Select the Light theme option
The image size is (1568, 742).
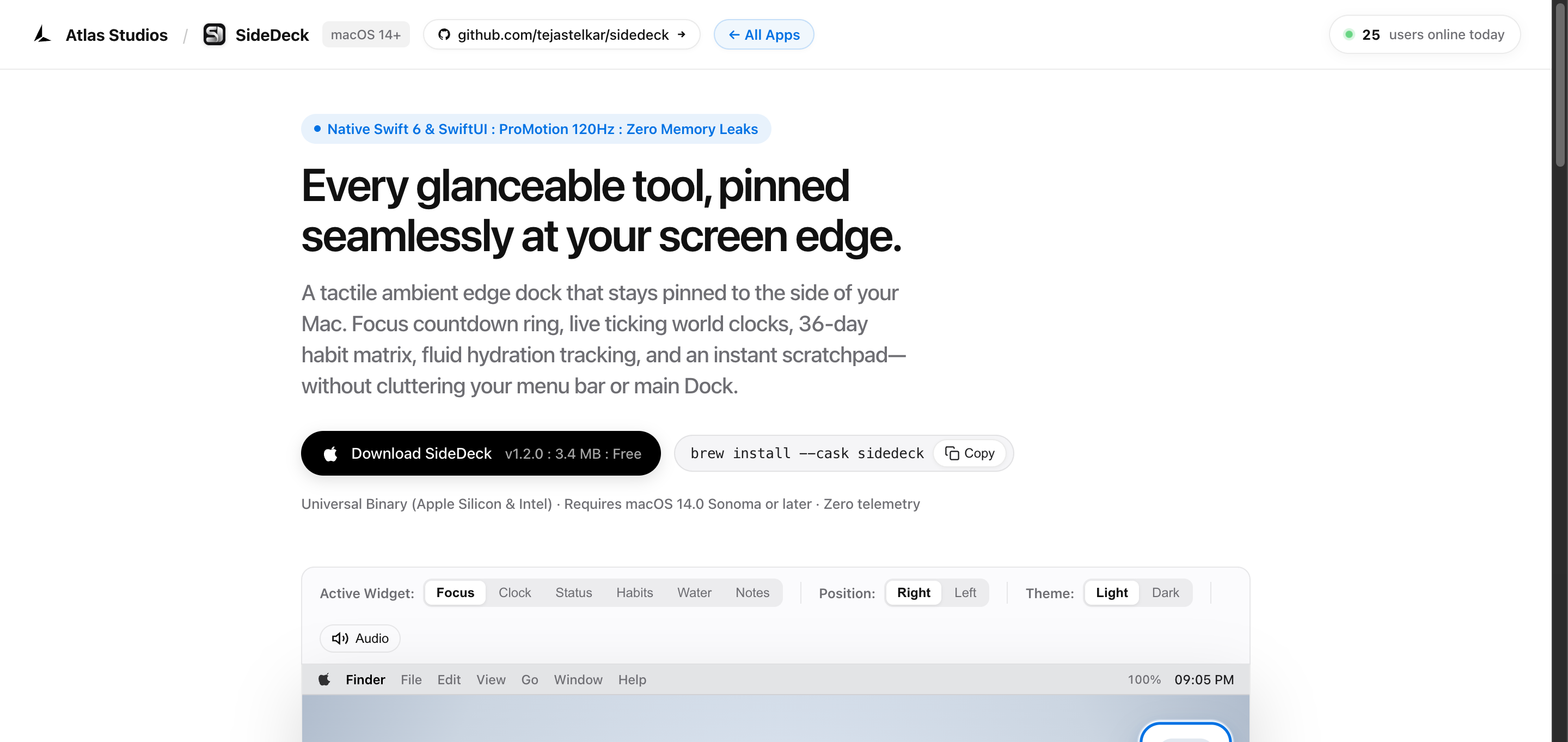[1111, 593]
